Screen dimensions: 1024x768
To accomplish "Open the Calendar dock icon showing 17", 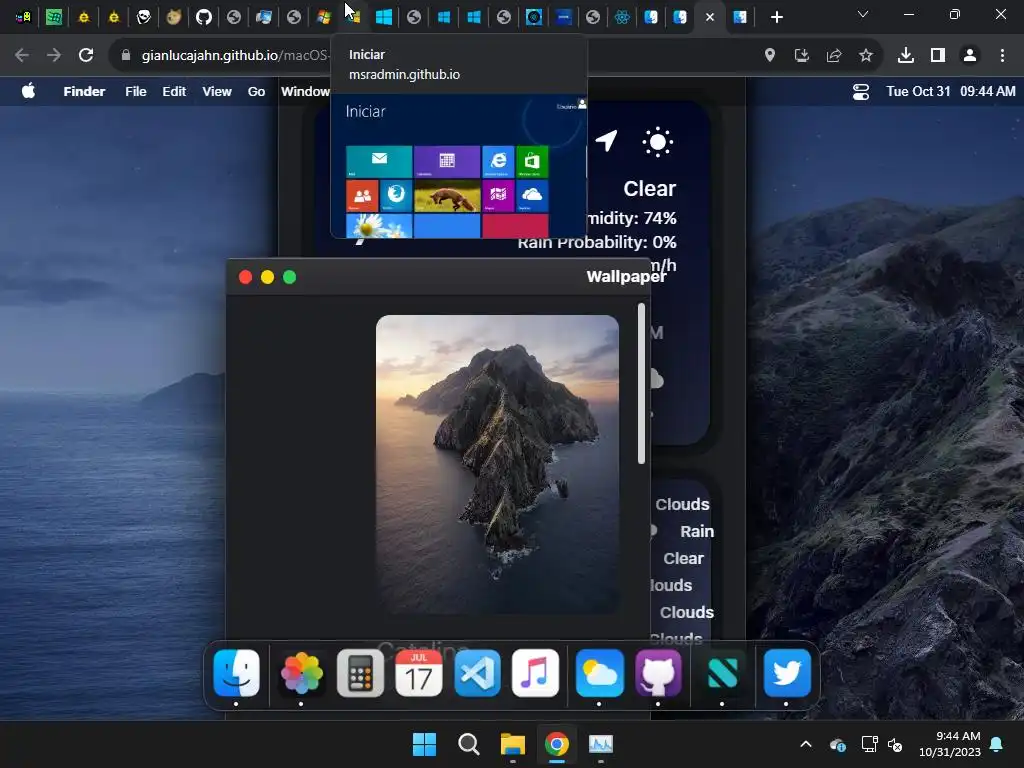I will pyautogui.click(x=419, y=673).
